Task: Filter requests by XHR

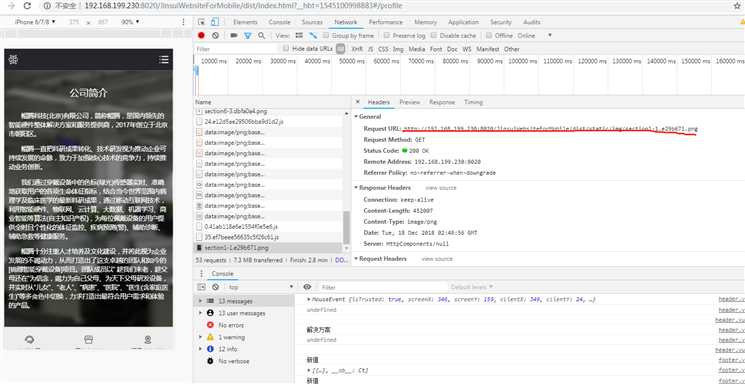Action: [357, 49]
